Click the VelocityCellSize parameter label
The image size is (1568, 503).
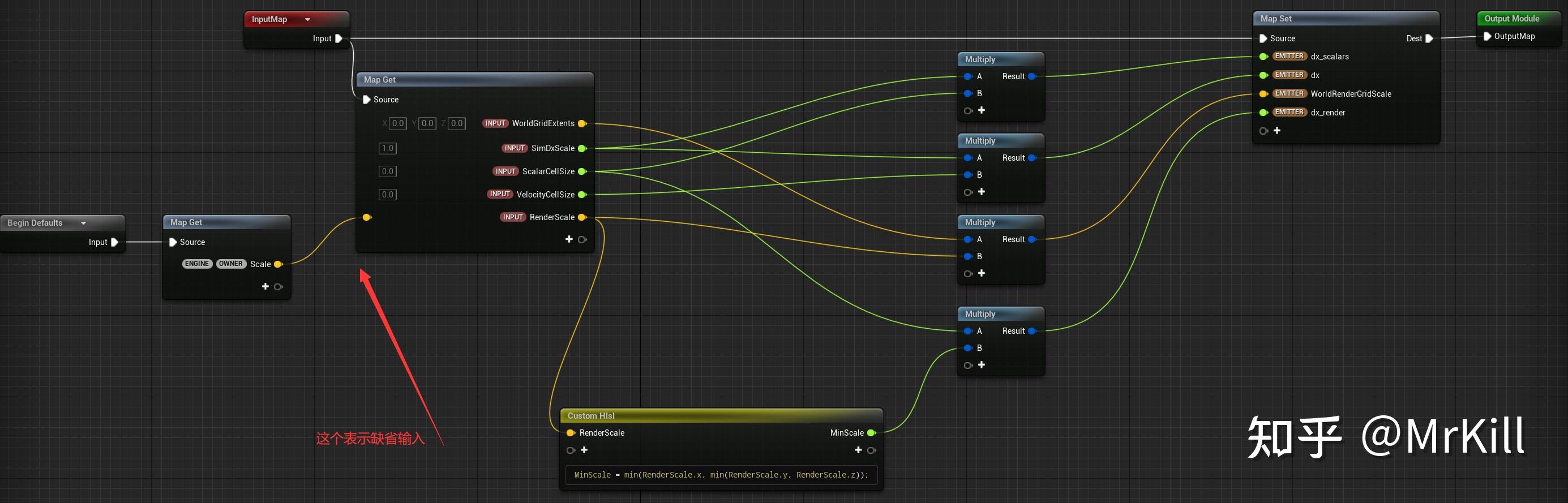point(545,195)
